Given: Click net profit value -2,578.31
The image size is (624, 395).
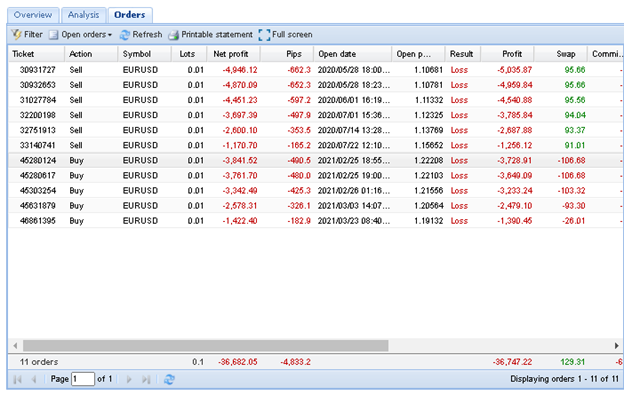Looking at the screenshot, I should pyautogui.click(x=240, y=206).
